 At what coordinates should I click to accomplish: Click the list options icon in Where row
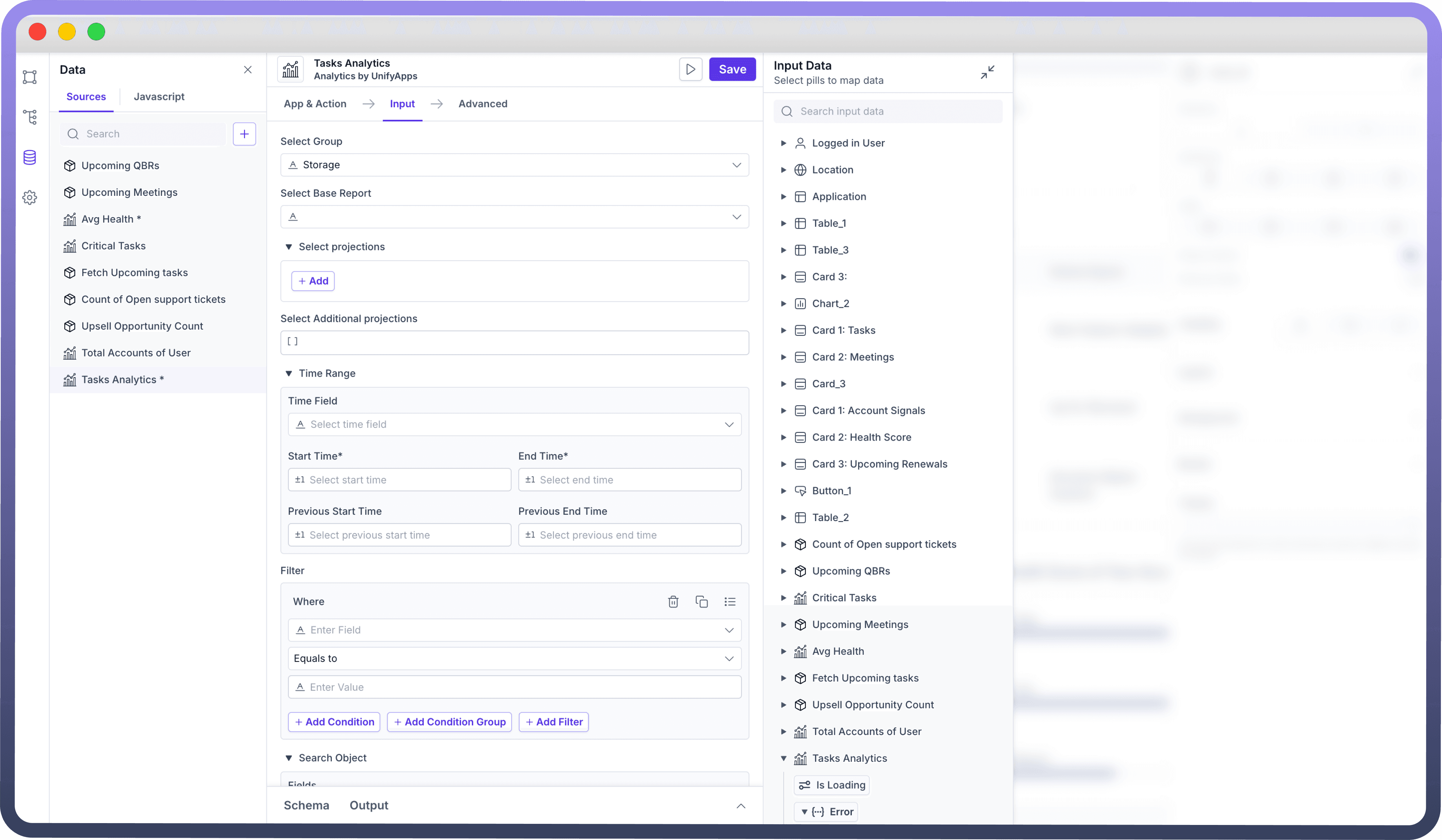729,602
